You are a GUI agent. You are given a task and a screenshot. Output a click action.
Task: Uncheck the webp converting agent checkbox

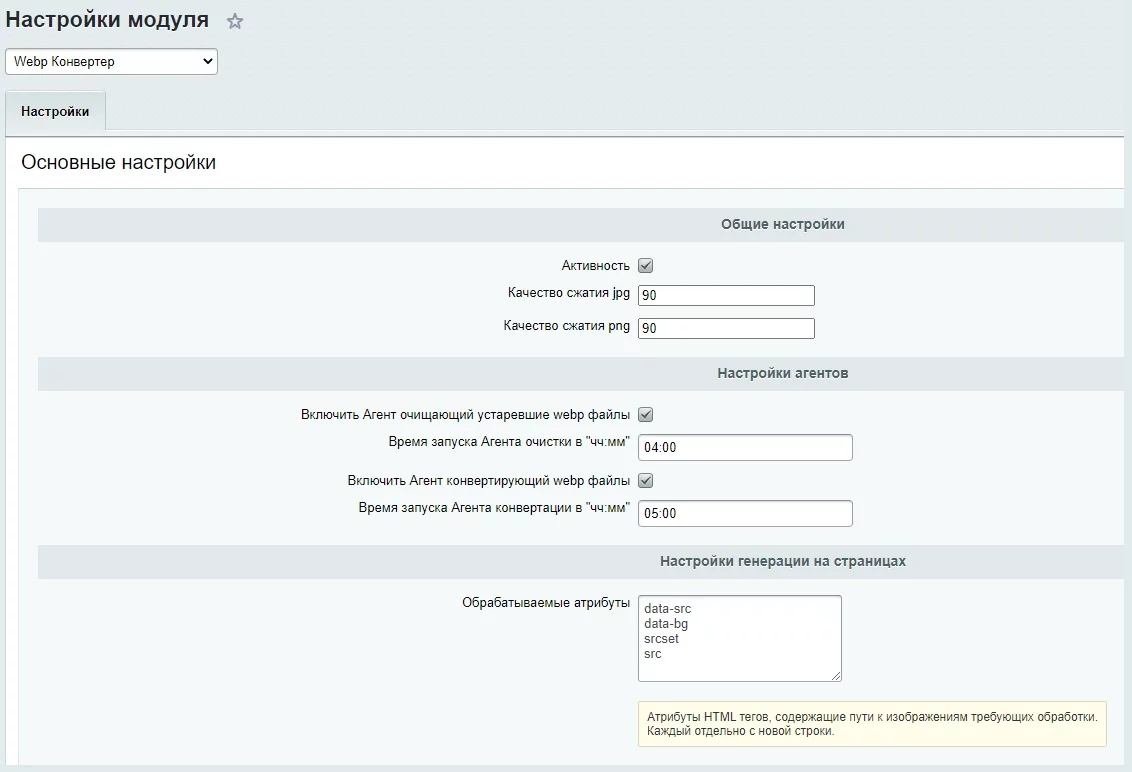[x=645, y=481]
